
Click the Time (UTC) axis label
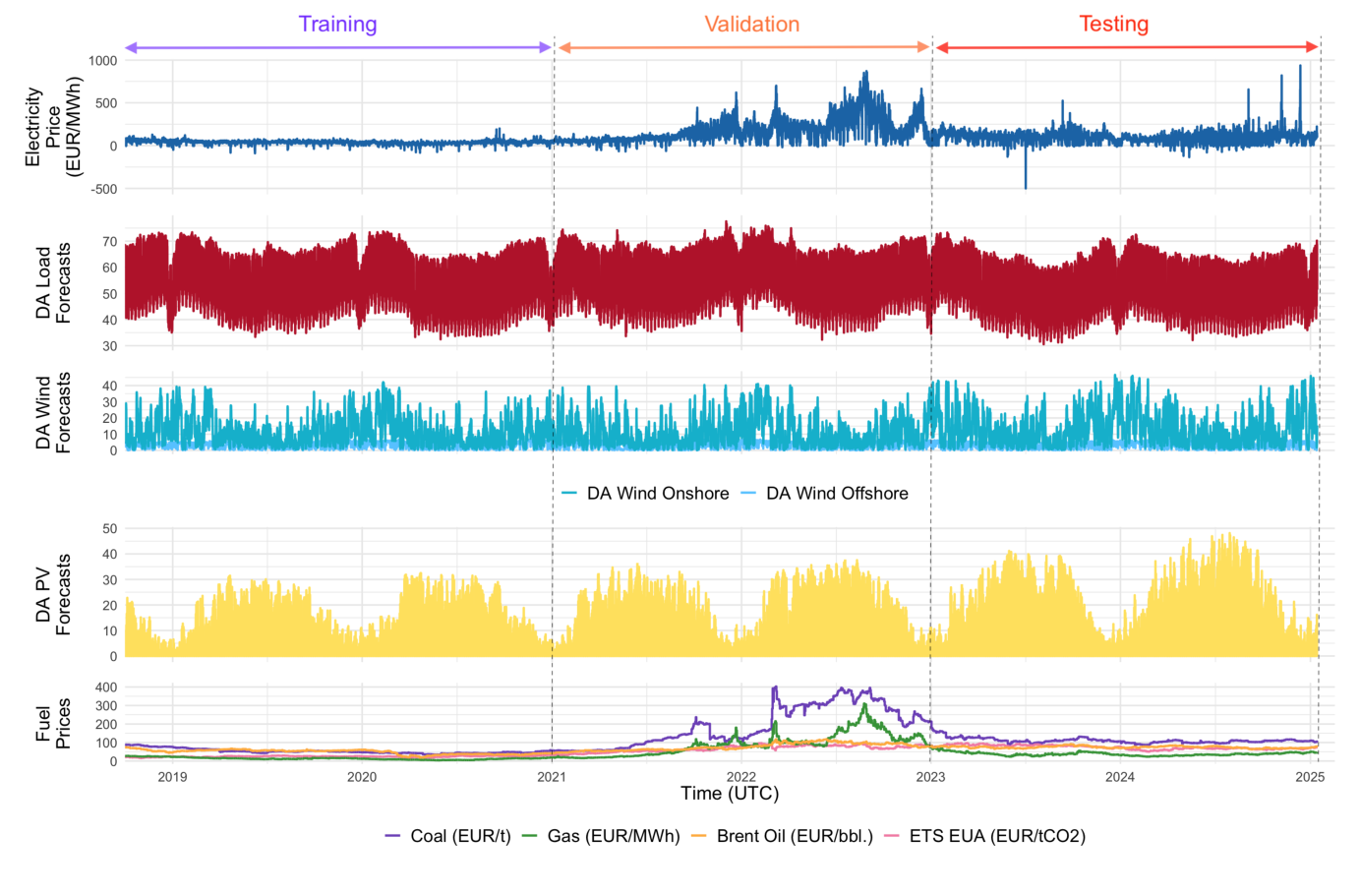pos(730,792)
